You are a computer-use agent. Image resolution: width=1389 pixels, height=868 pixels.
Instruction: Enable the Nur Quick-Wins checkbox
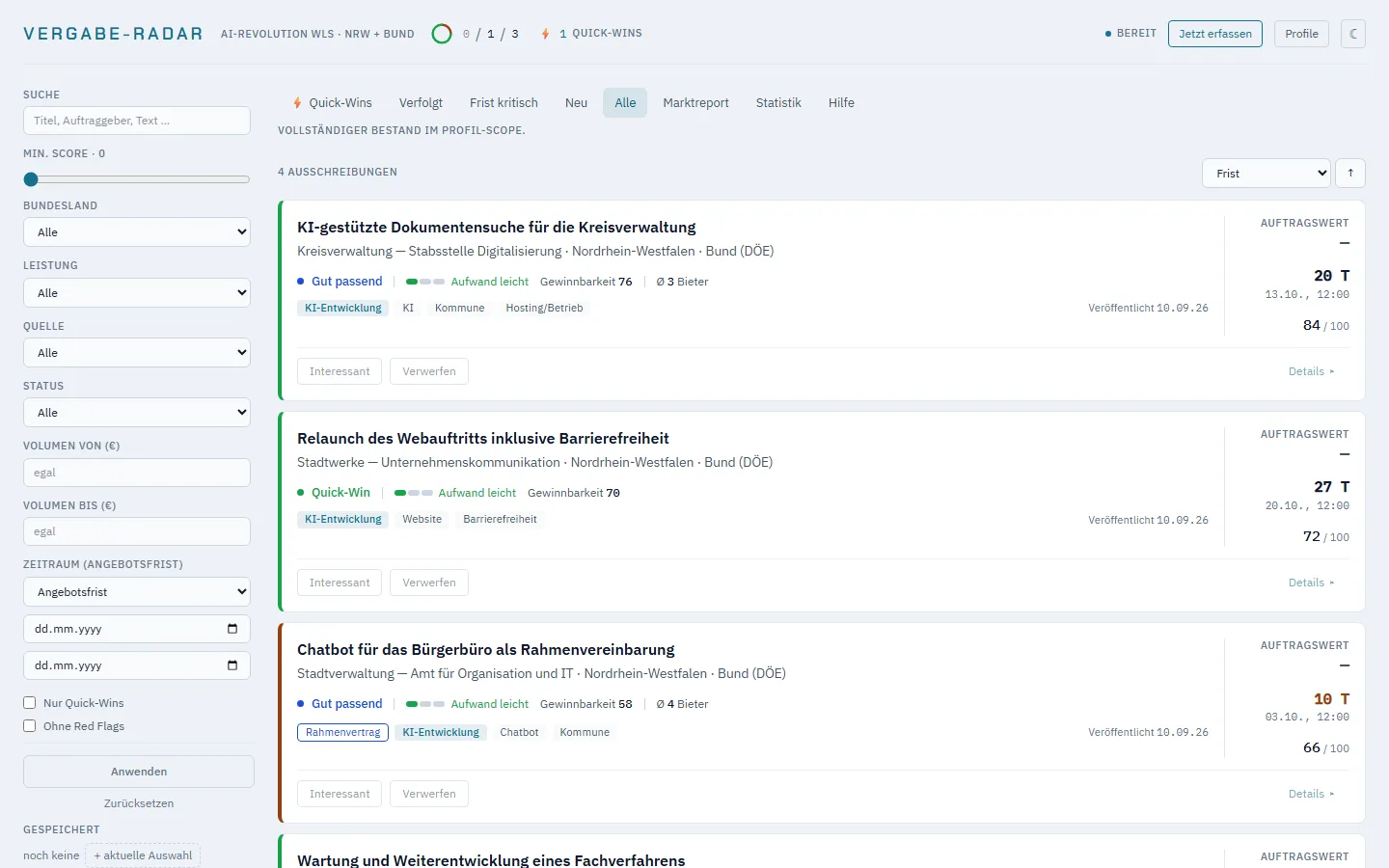coord(30,703)
